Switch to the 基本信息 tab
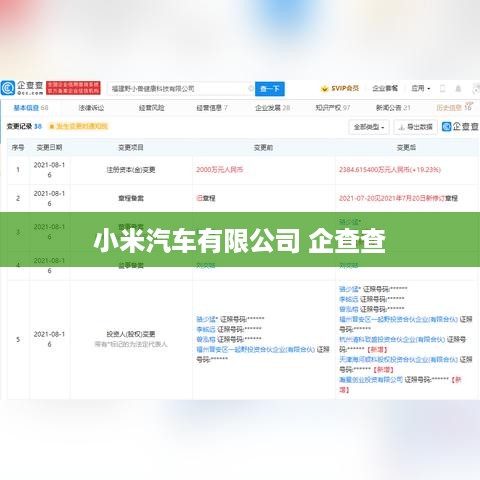 [31, 108]
